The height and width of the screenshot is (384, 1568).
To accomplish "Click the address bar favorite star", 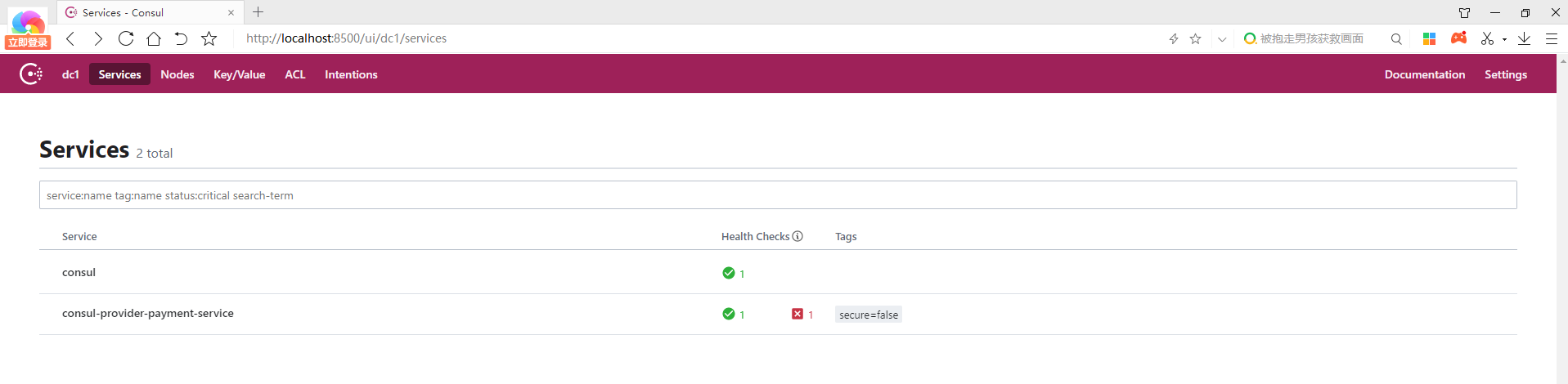I will (1196, 38).
